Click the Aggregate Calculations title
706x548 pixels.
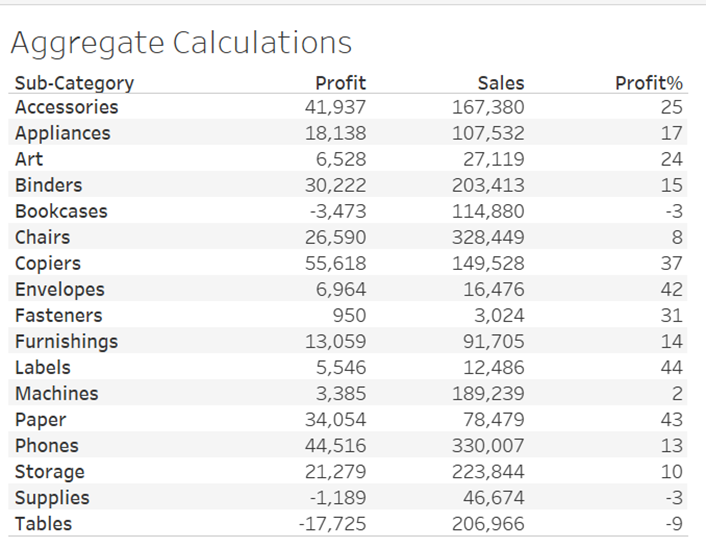point(181,43)
